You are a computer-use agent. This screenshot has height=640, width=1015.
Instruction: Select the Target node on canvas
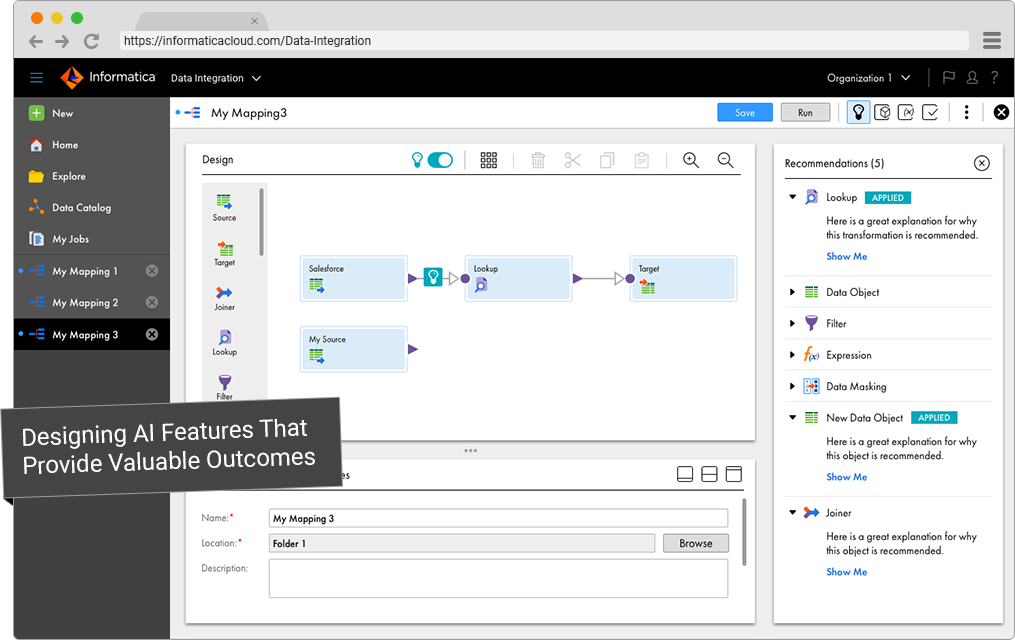[x=684, y=278]
